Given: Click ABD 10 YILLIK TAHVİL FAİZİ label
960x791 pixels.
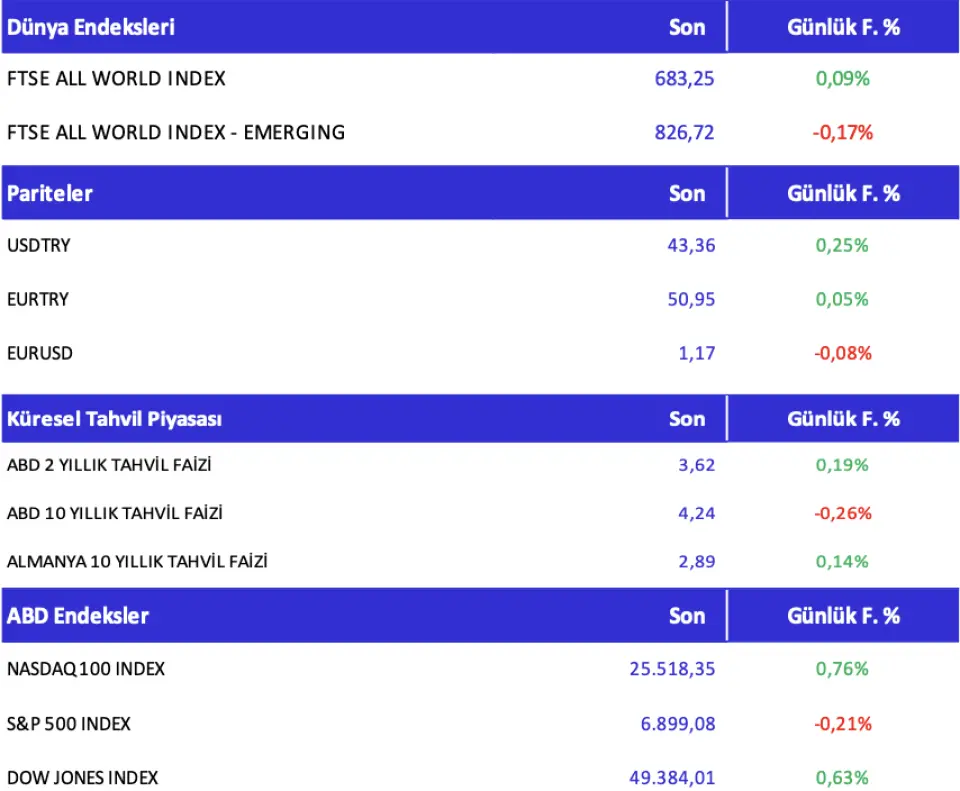Looking at the screenshot, I should pyautogui.click(x=114, y=513).
